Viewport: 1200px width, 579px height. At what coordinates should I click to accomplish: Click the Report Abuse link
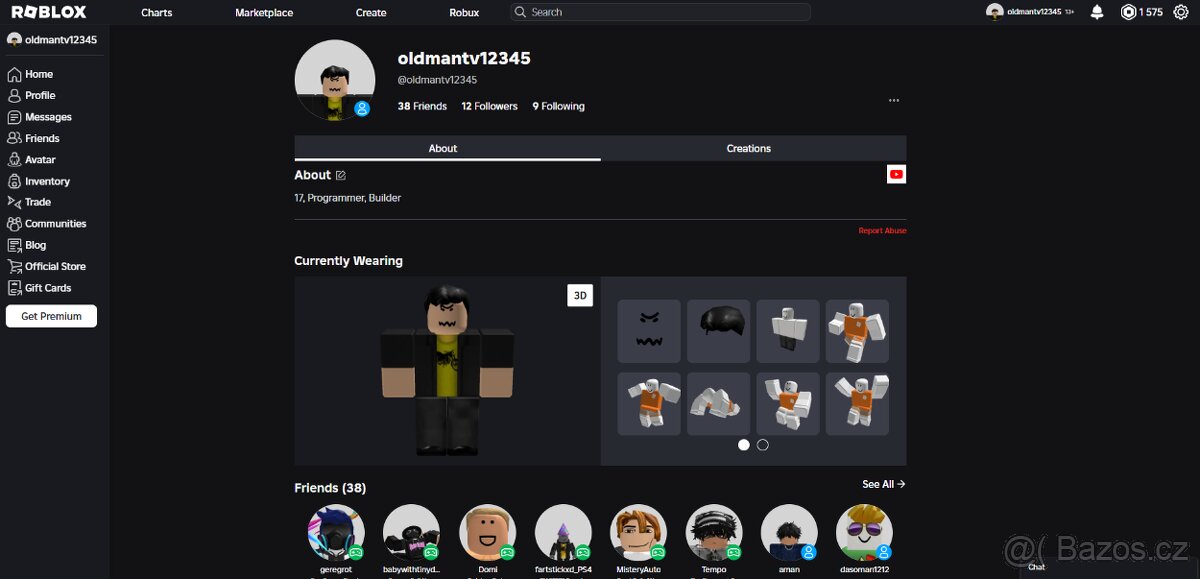882,231
